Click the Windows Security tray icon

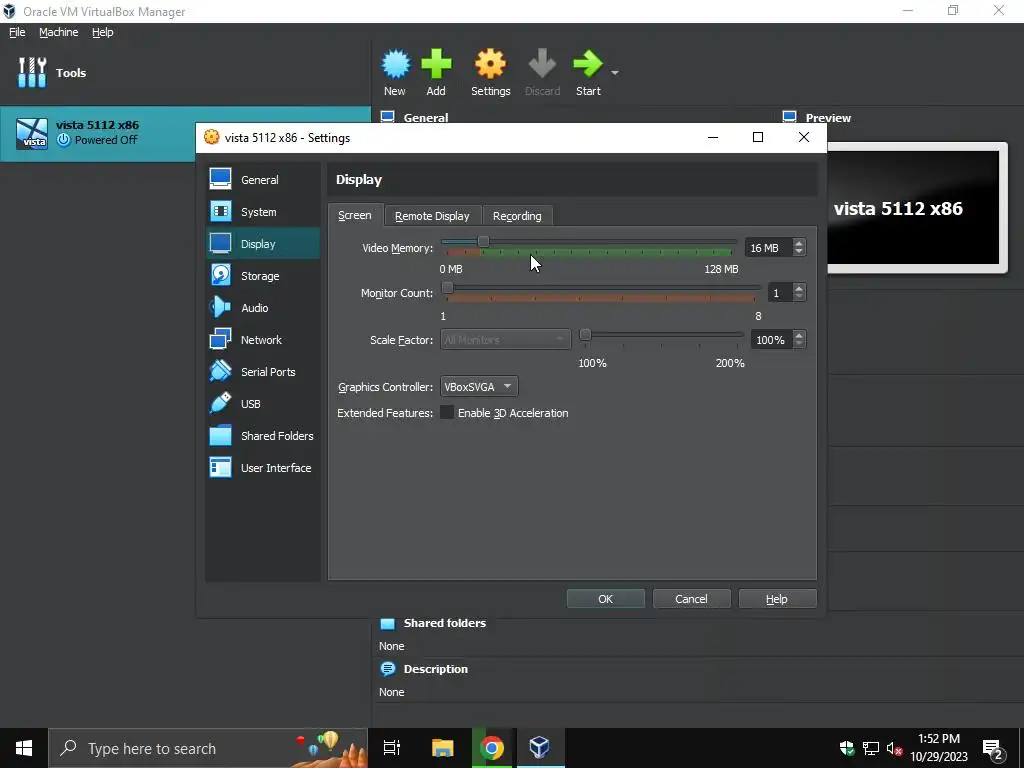click(x=846, y=748)
